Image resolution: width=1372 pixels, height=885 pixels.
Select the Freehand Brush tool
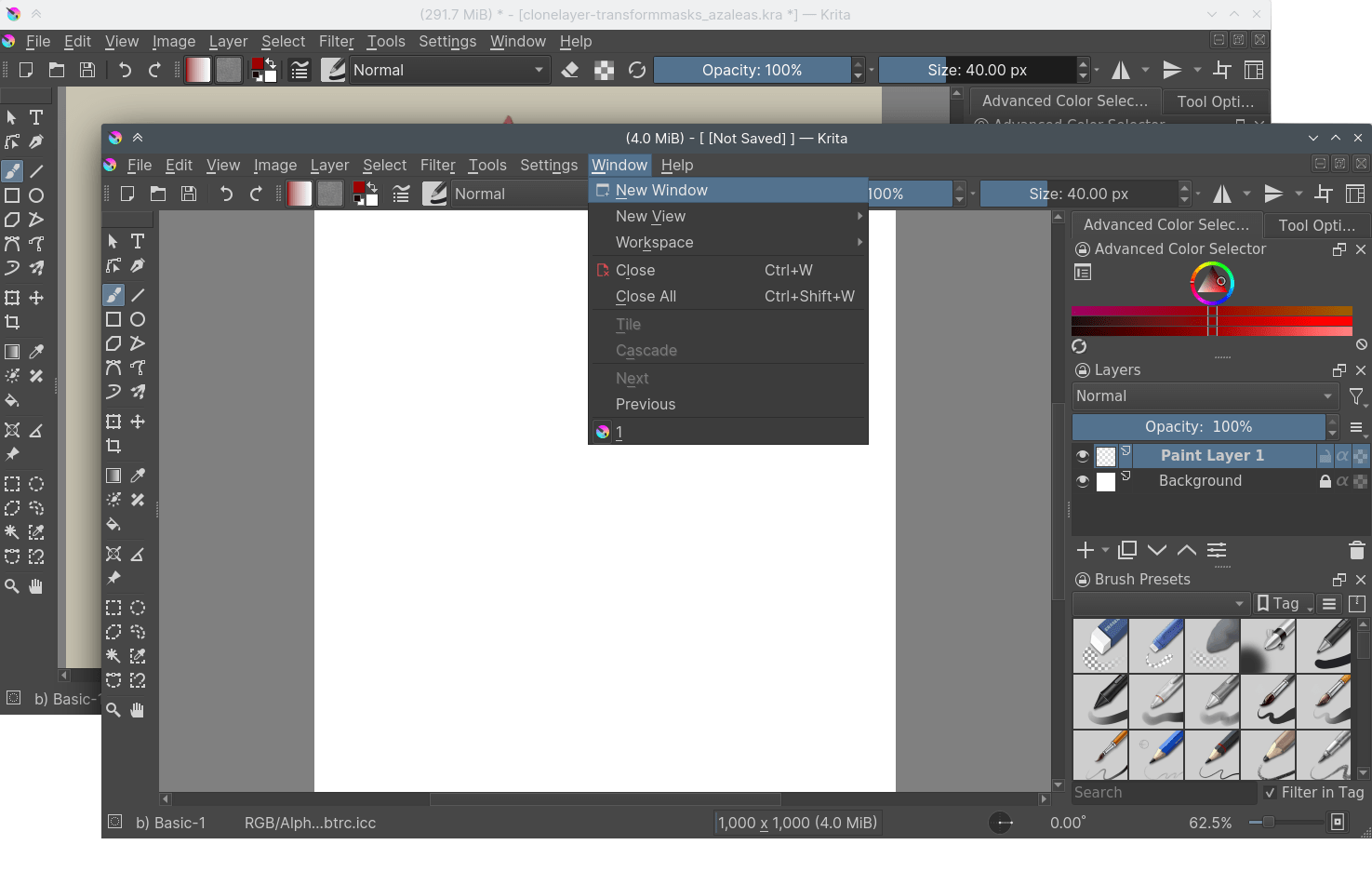[113, 295]
